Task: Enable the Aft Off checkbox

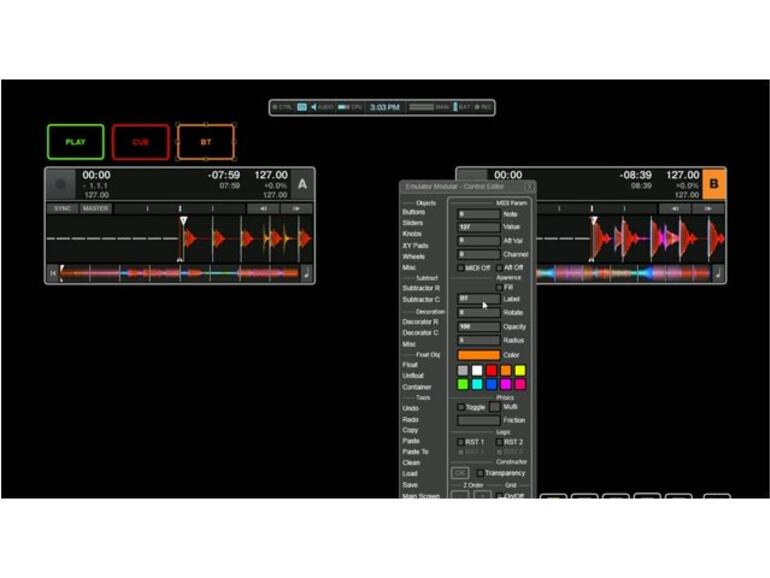Action: pos(499,268)
